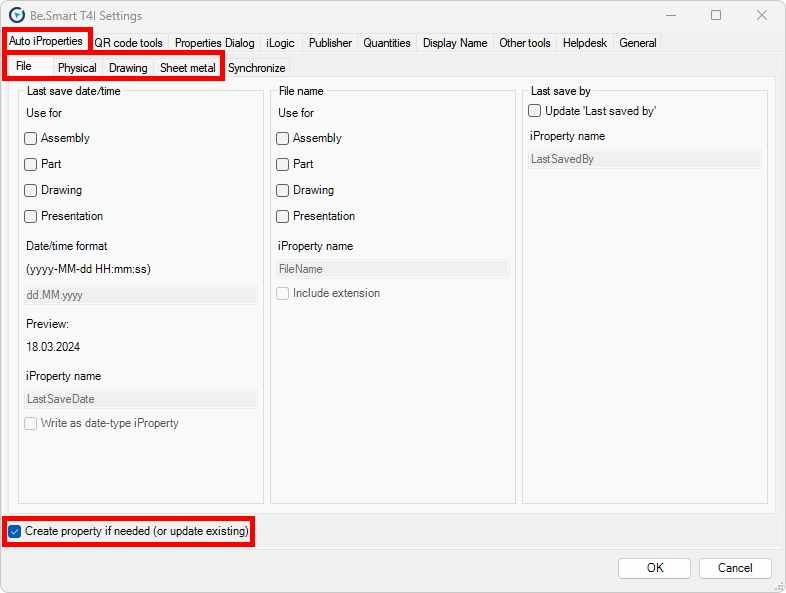Go to the Publisher tab
This screenshot has width=786, height=593.
pyautogui.click(x=330, y=43)
